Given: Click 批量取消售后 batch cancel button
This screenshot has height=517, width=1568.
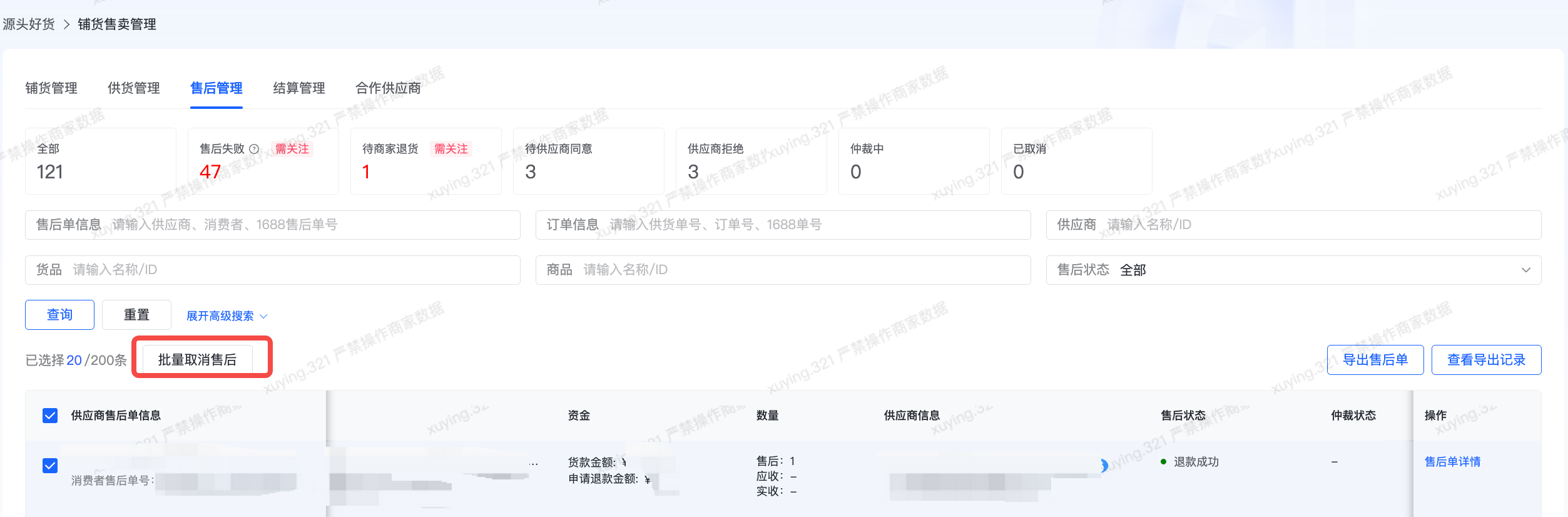Looking at the screenshot, I should 198,360.
